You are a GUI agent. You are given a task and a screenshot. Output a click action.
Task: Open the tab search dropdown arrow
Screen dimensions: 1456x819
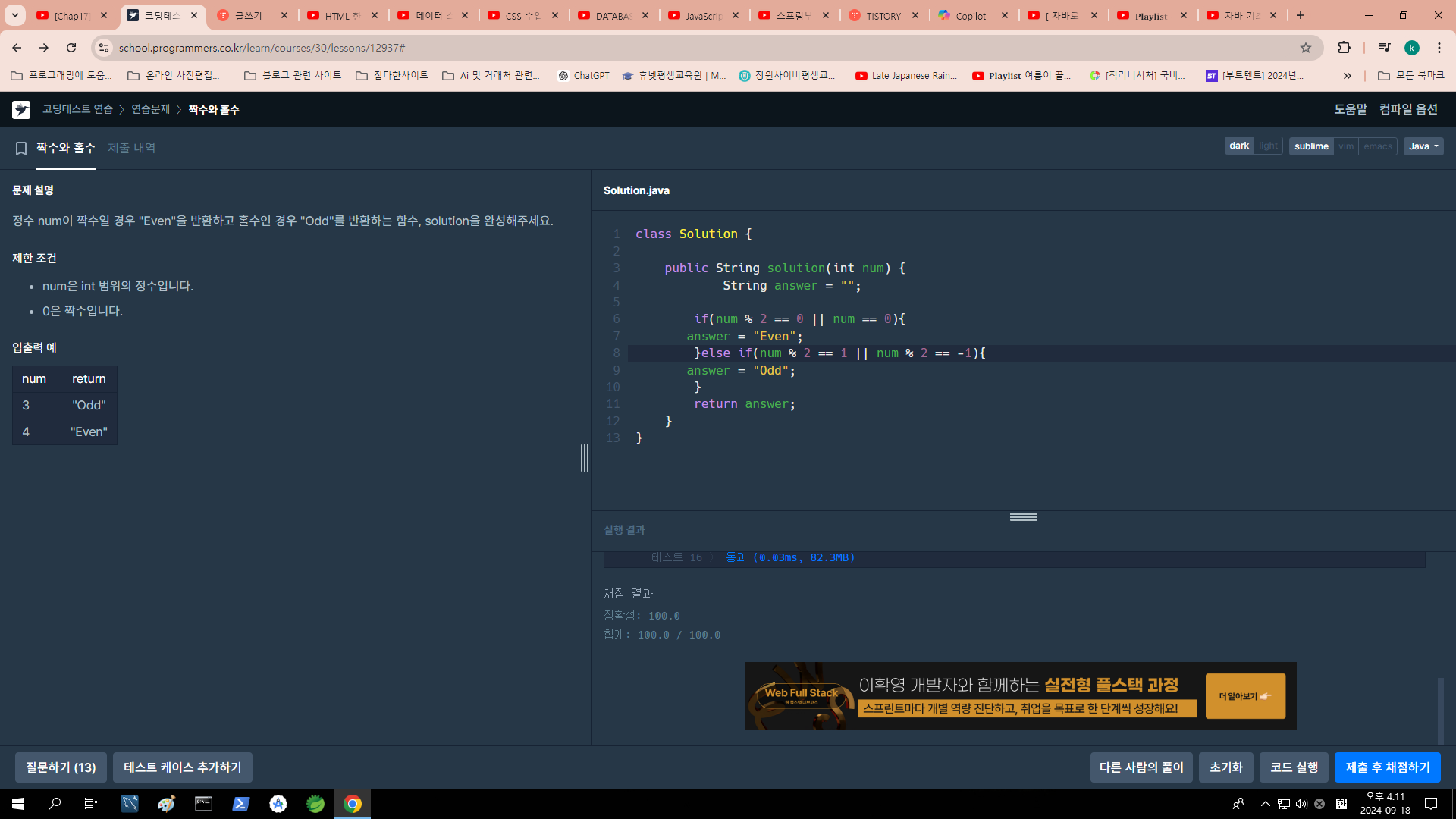click(x=15, y=15)
